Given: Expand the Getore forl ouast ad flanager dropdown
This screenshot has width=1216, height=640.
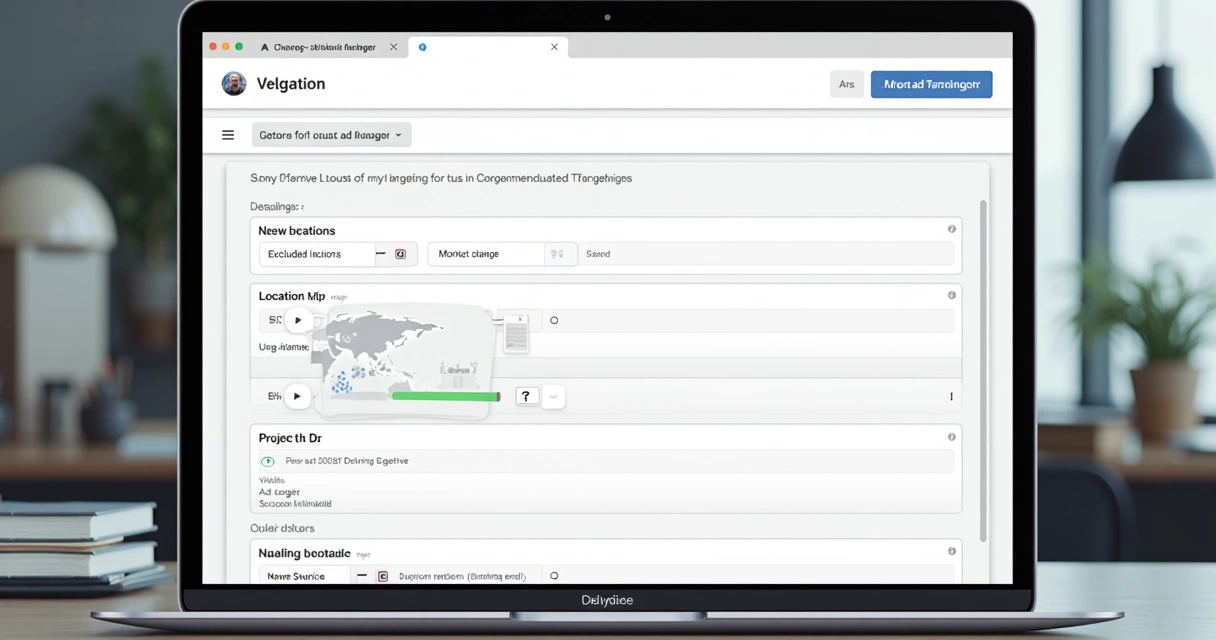Looking at the screenshot, I should tap(331, 135).
